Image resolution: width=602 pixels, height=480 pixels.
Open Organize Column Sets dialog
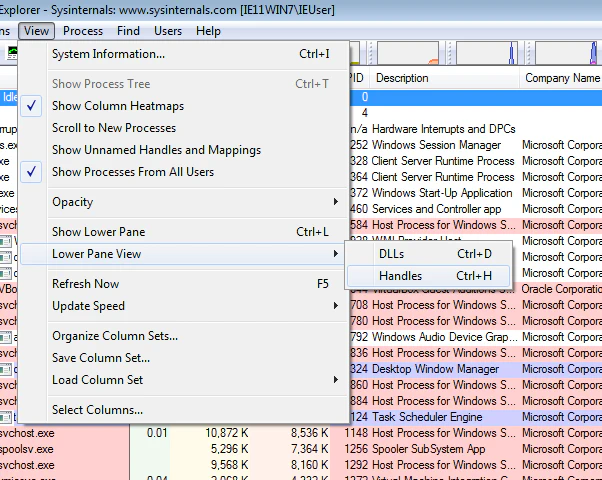[x=184, y=336]
